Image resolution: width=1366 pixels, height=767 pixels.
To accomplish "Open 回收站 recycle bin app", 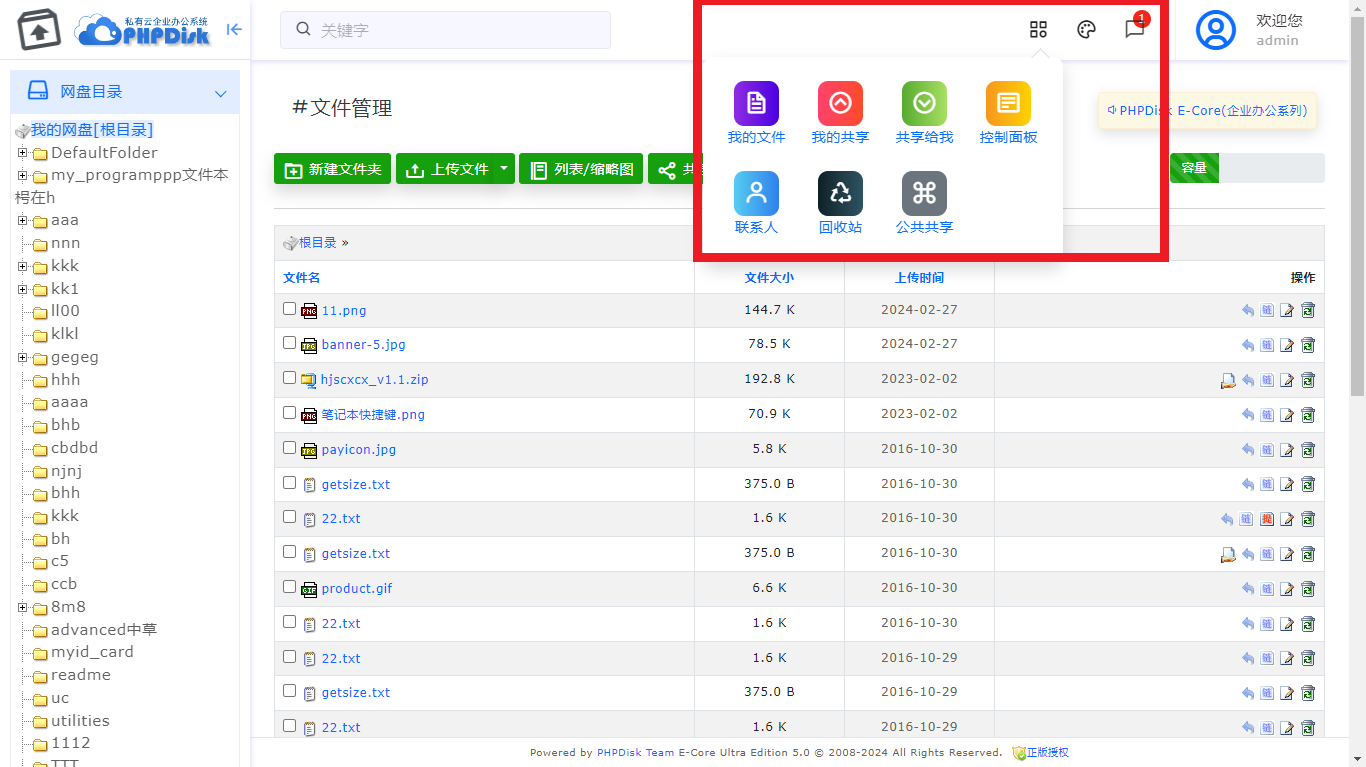I will pos(840,204).
